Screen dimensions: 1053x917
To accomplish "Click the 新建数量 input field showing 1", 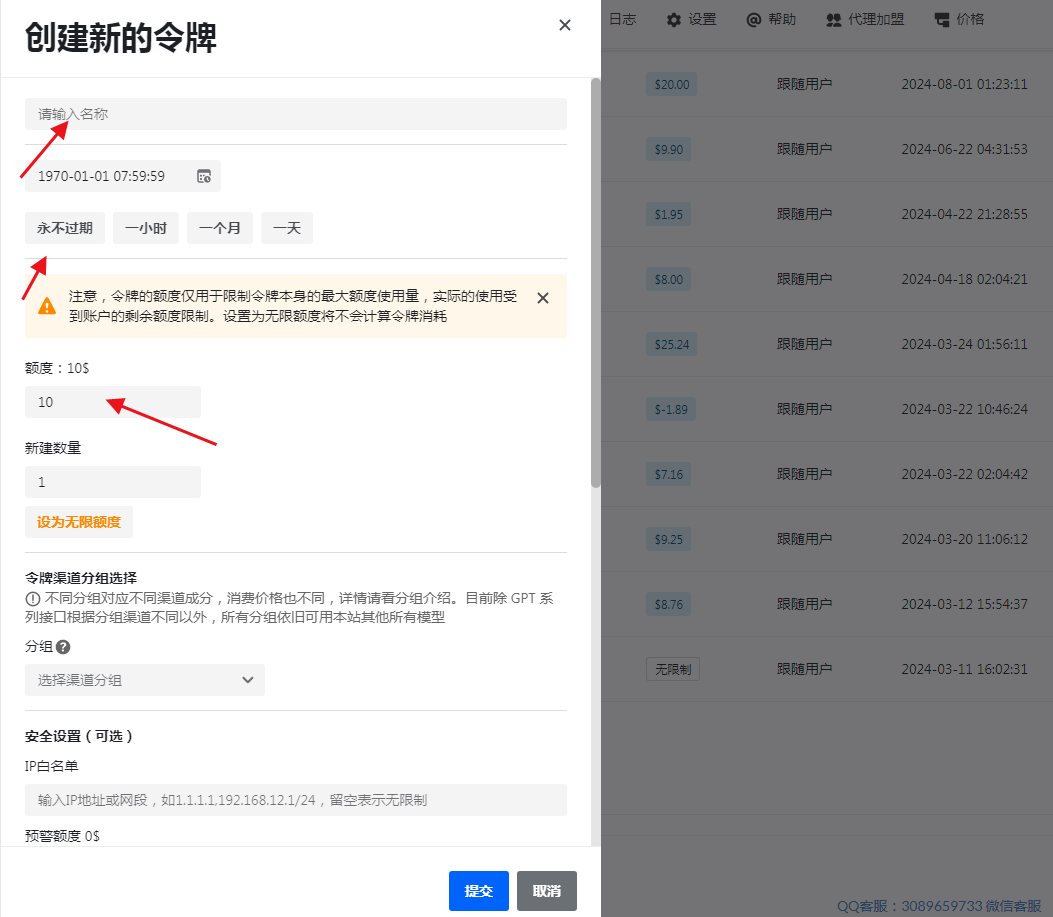I will (x=113, y=482).
